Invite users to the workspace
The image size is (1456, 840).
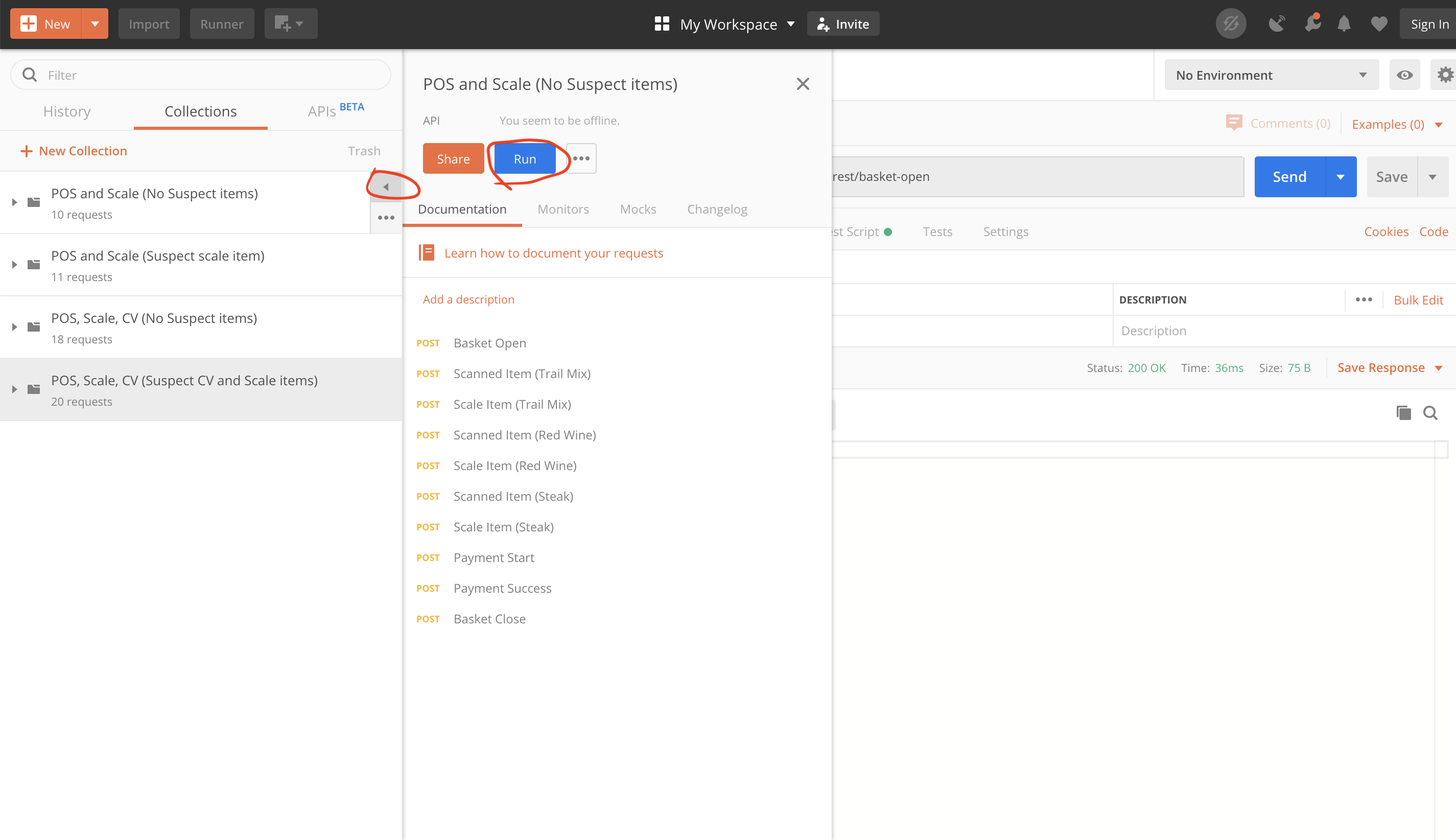[843, 24]
